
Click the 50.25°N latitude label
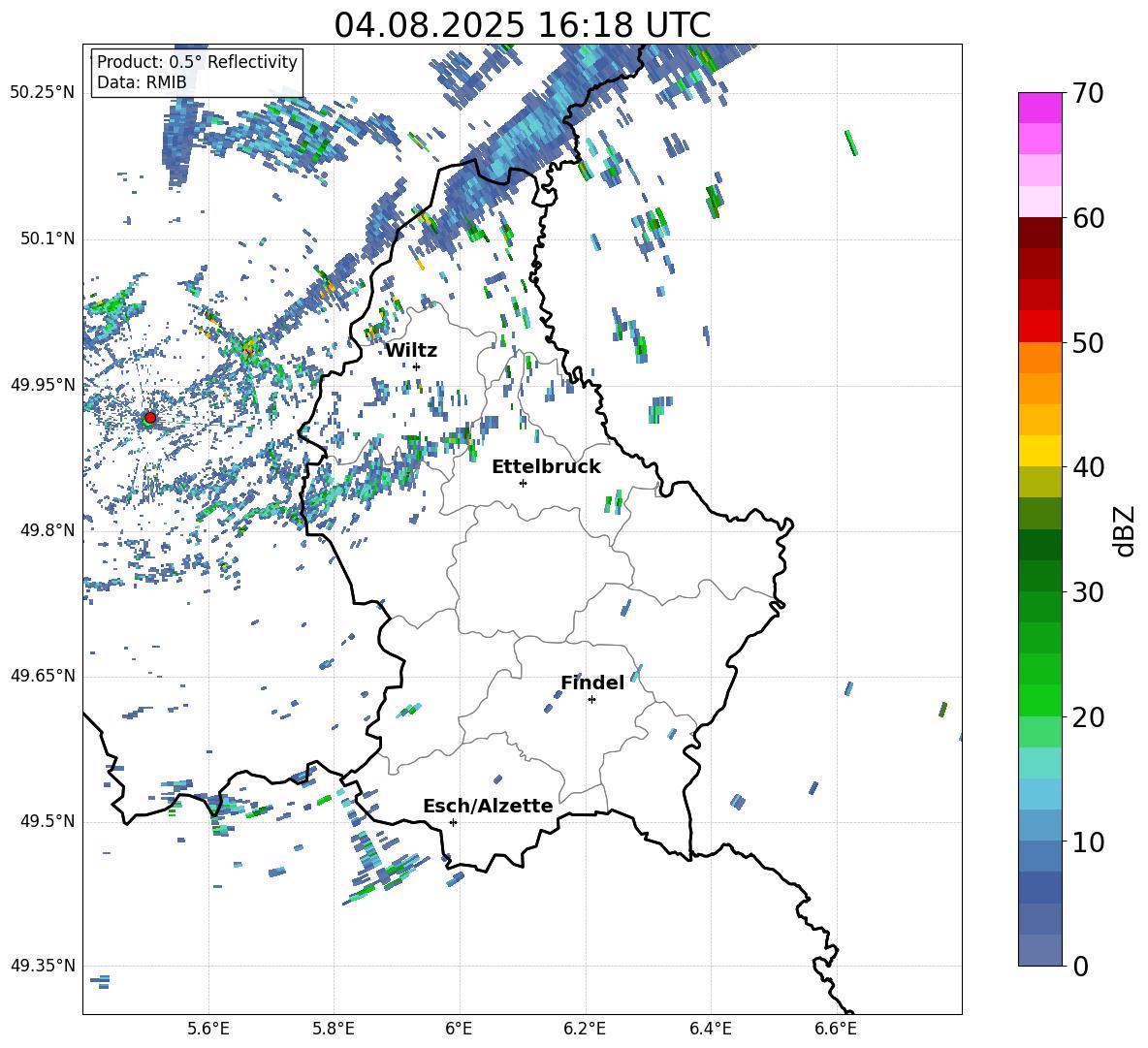coord(43,93)
